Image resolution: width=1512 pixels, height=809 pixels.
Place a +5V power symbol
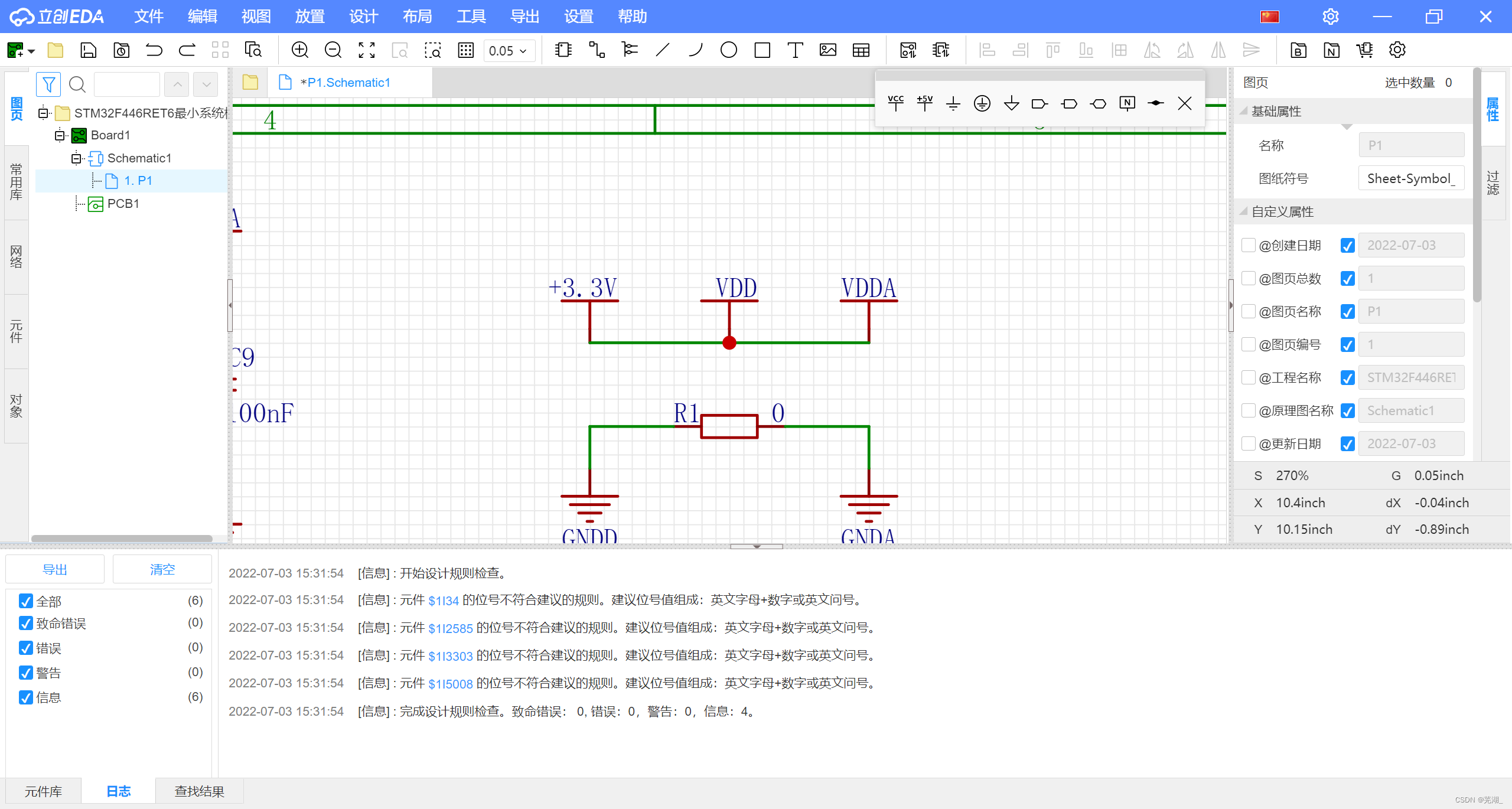click(x=924, y=103)
